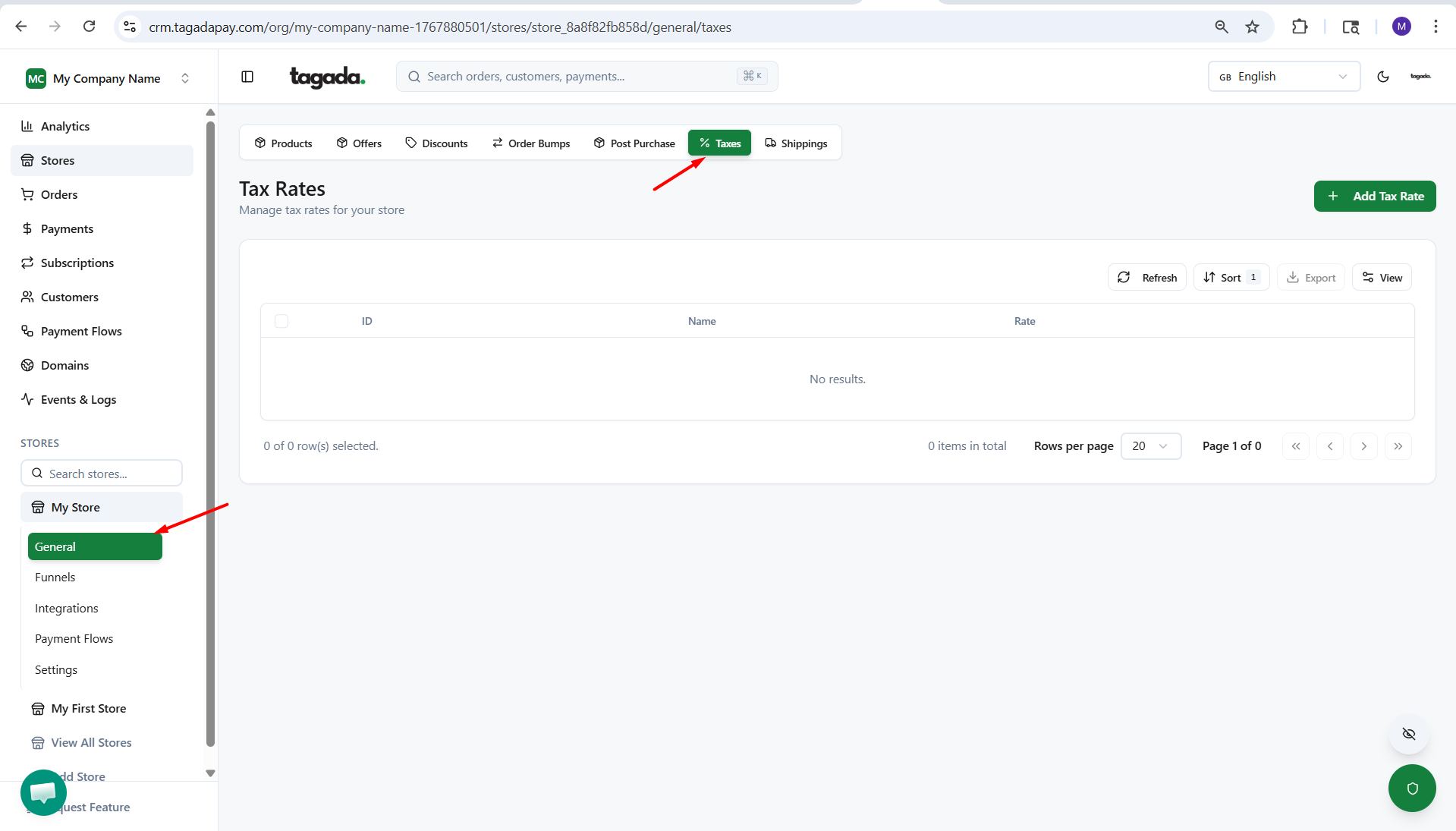The width and height of the screenshot is (1456, 831).
Task: Refresh the tax rates table
Action: tap(1147, 278)
